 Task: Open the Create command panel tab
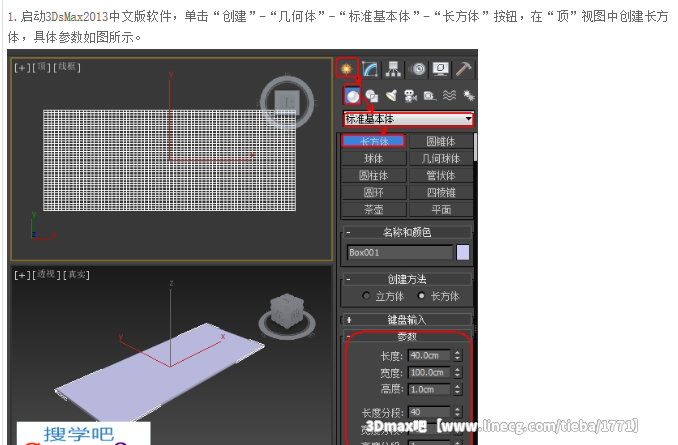coord(347,68)
